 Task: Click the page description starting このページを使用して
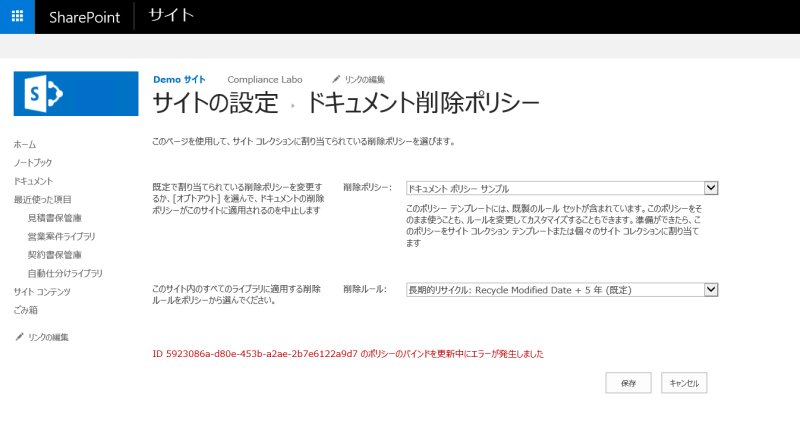[x=304, y=141]
